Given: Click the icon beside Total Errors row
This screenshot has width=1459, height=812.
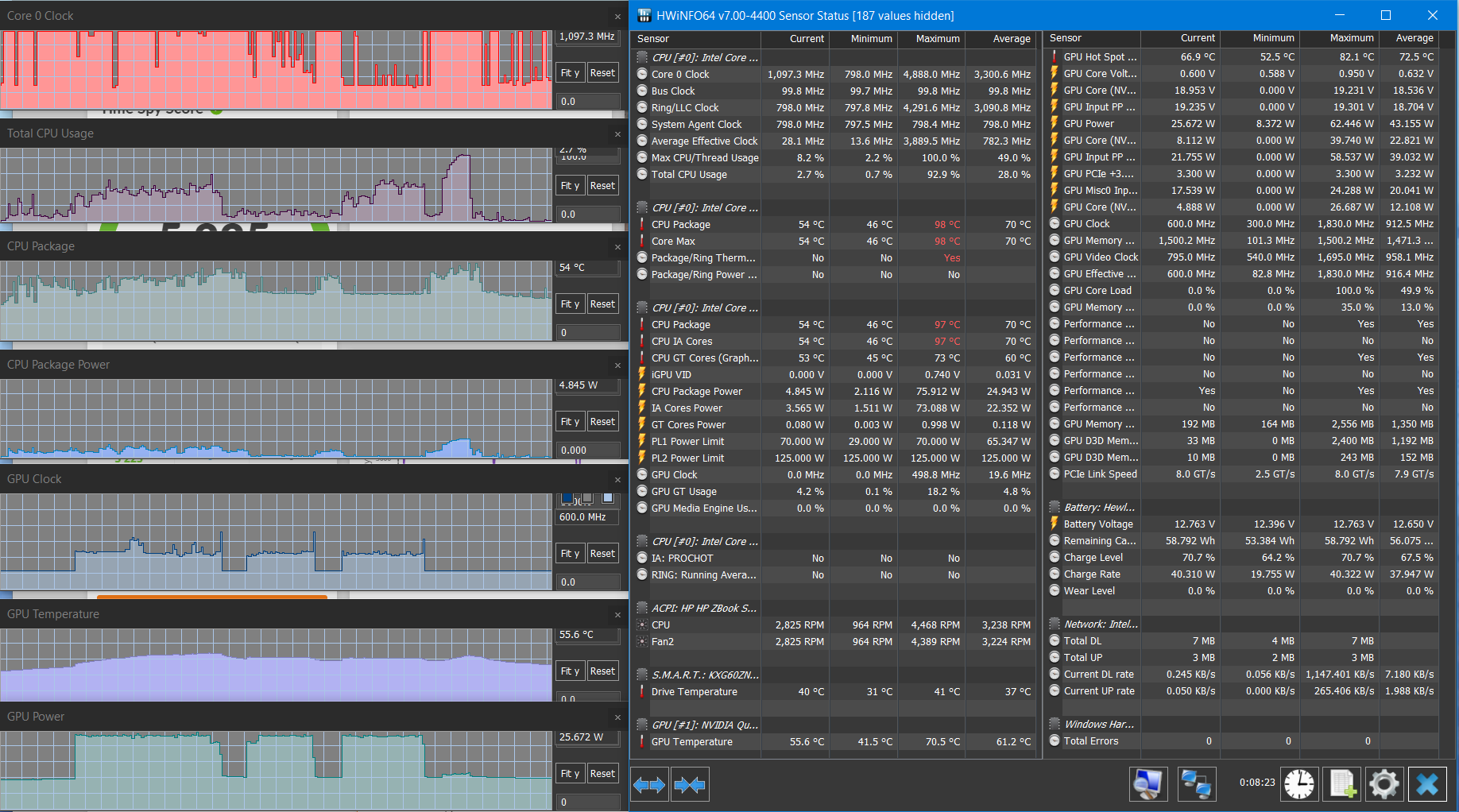Looking at the screenshot, I should pos(1055,740).
